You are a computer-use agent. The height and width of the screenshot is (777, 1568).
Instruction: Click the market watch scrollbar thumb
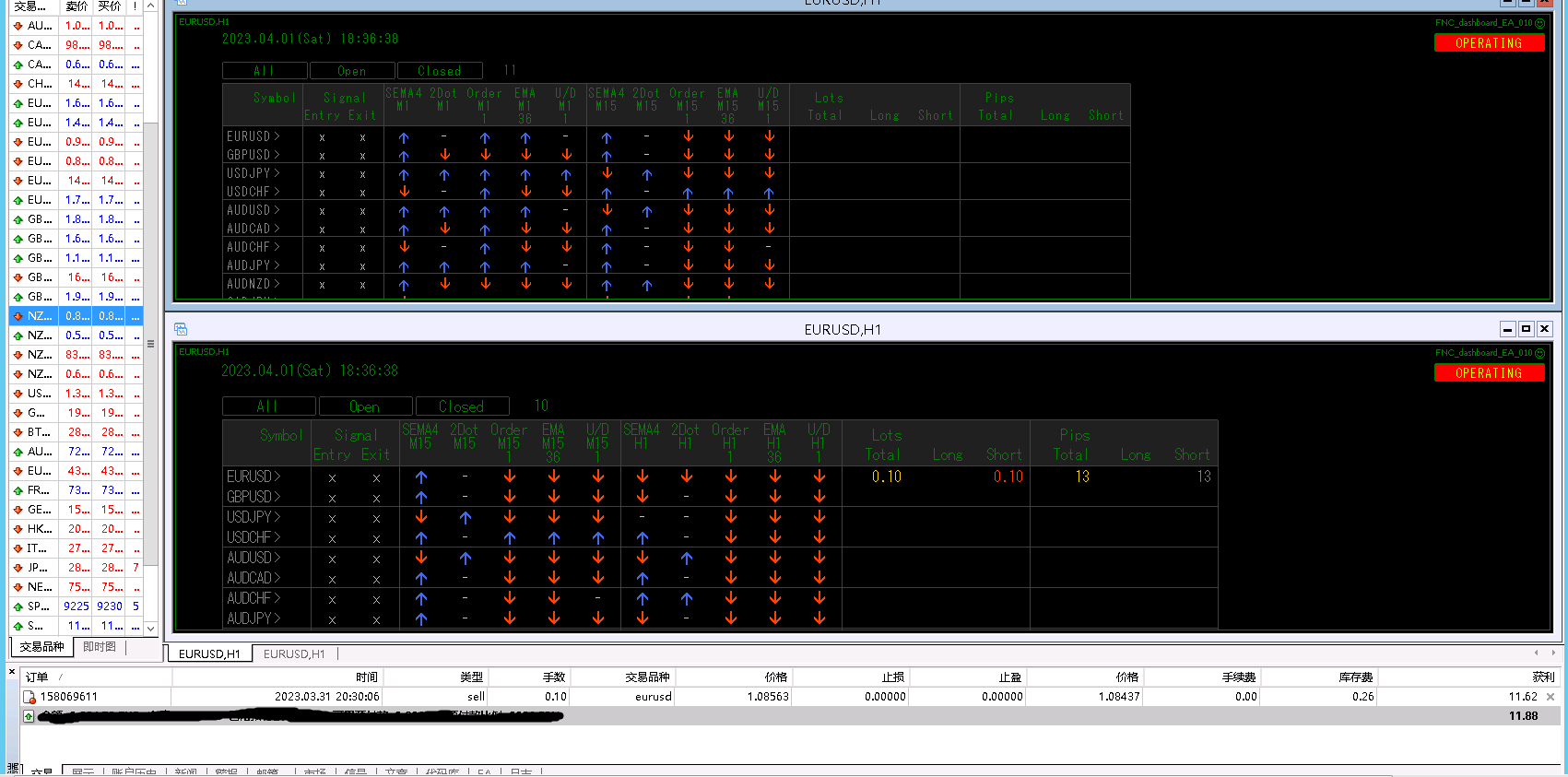151,344
